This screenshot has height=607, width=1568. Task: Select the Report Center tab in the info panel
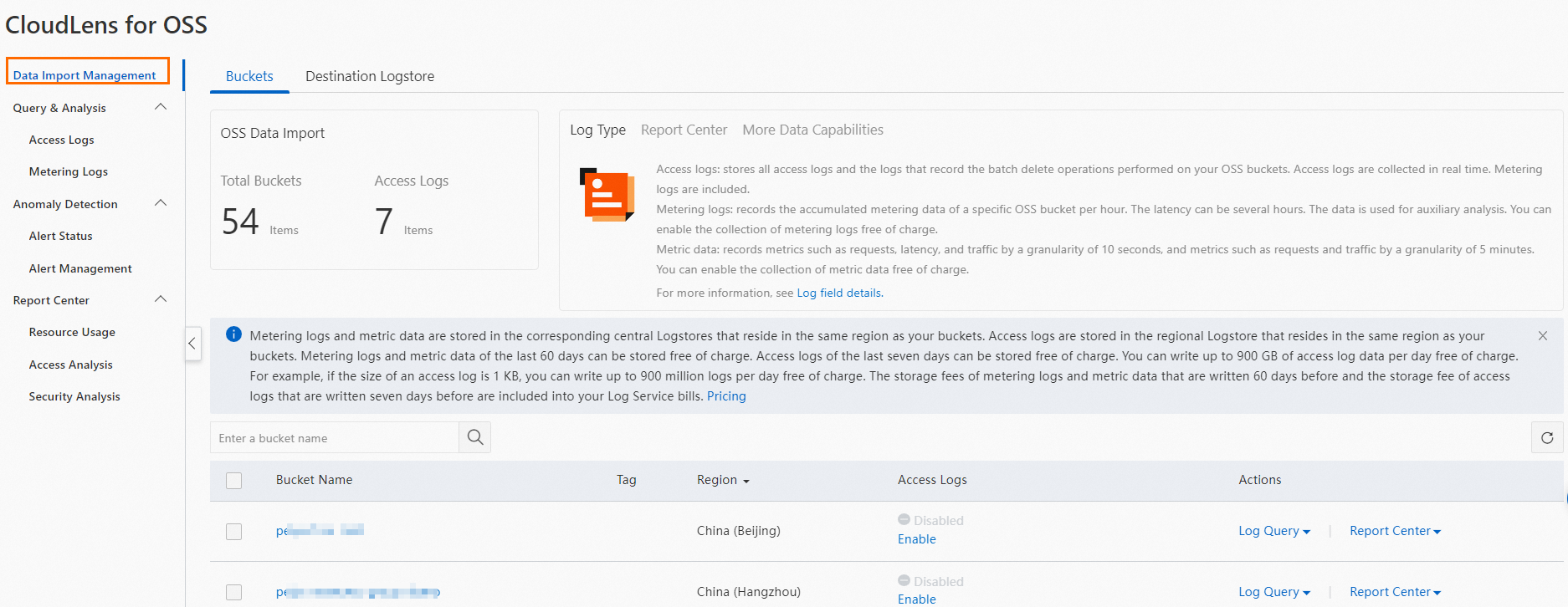(x=684, y=130)
